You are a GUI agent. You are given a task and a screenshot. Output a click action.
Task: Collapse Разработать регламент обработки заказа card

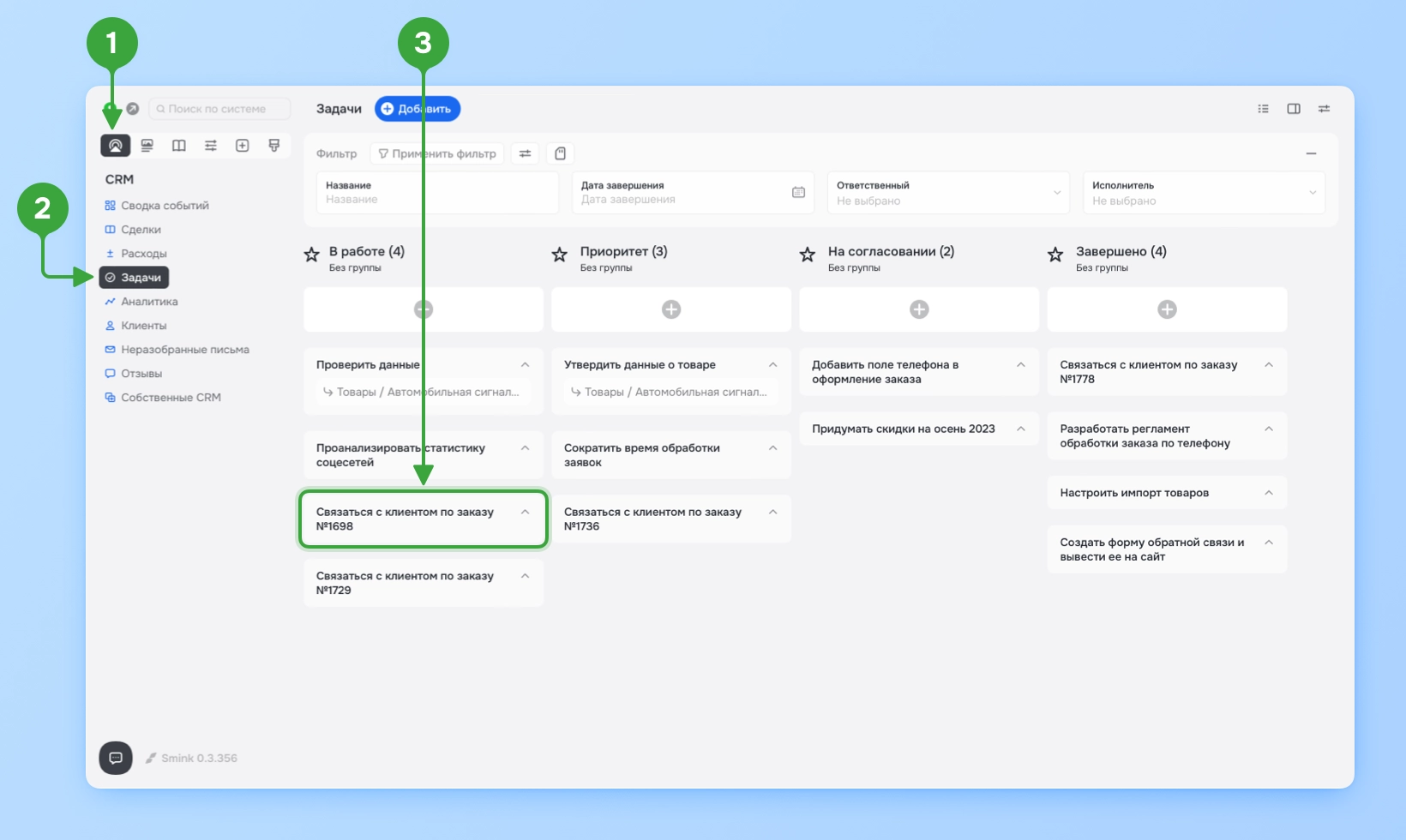[1268, 429]
